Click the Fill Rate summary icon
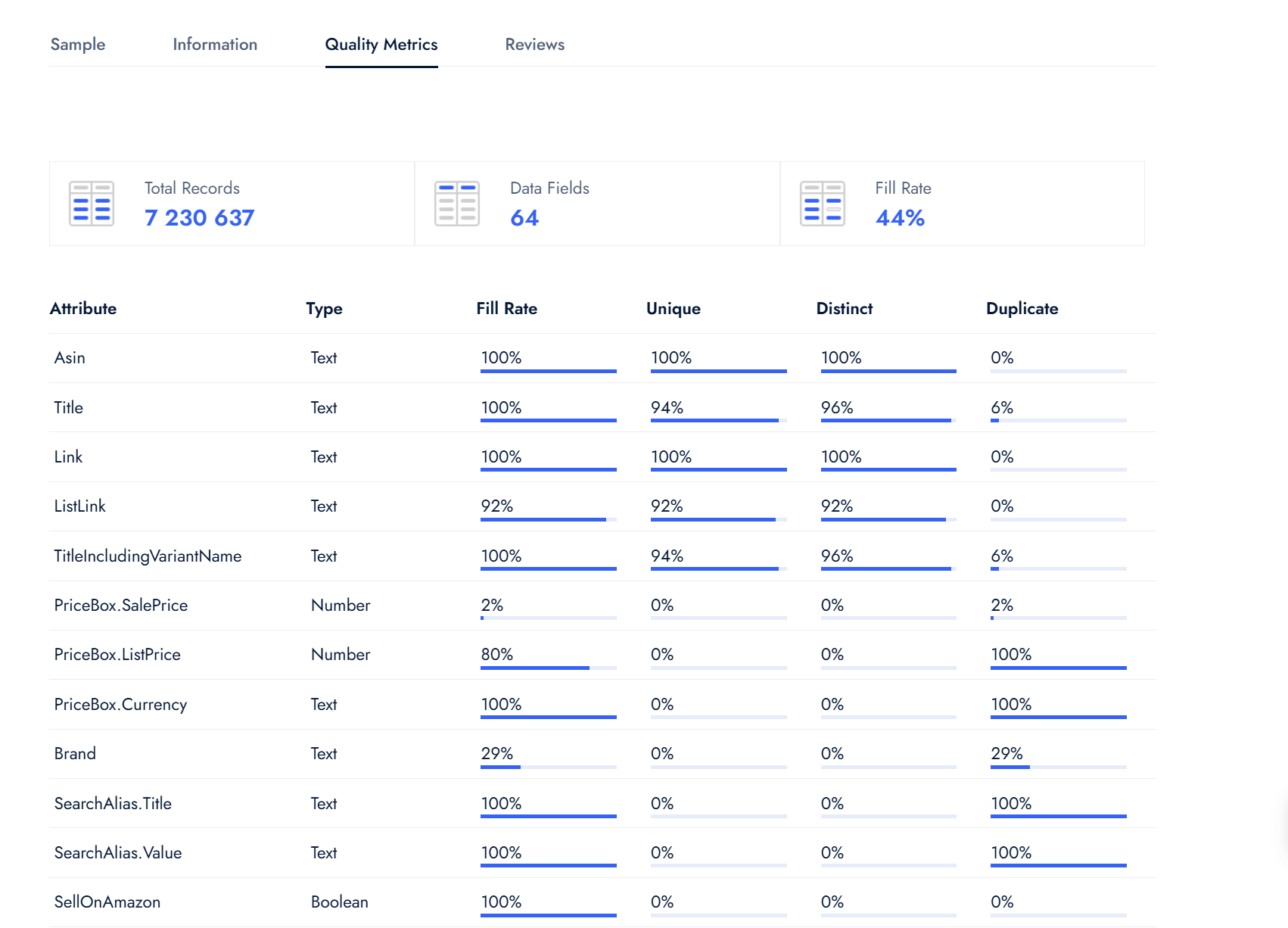1288x928 pixels. 822,204
